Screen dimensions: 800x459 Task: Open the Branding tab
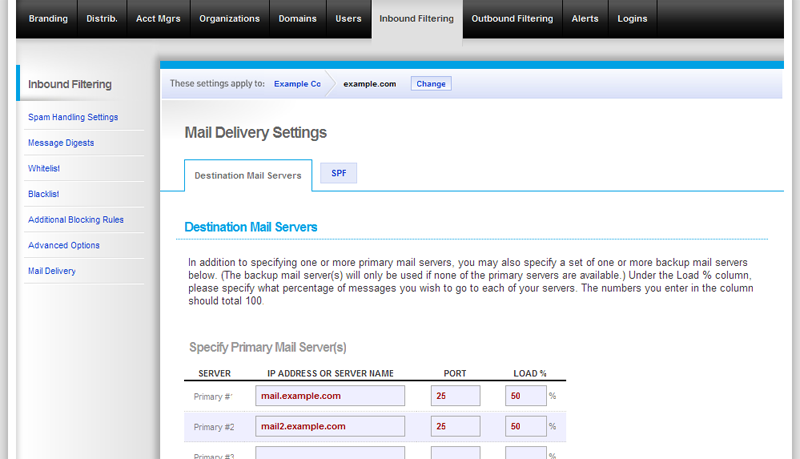[48, 19]
